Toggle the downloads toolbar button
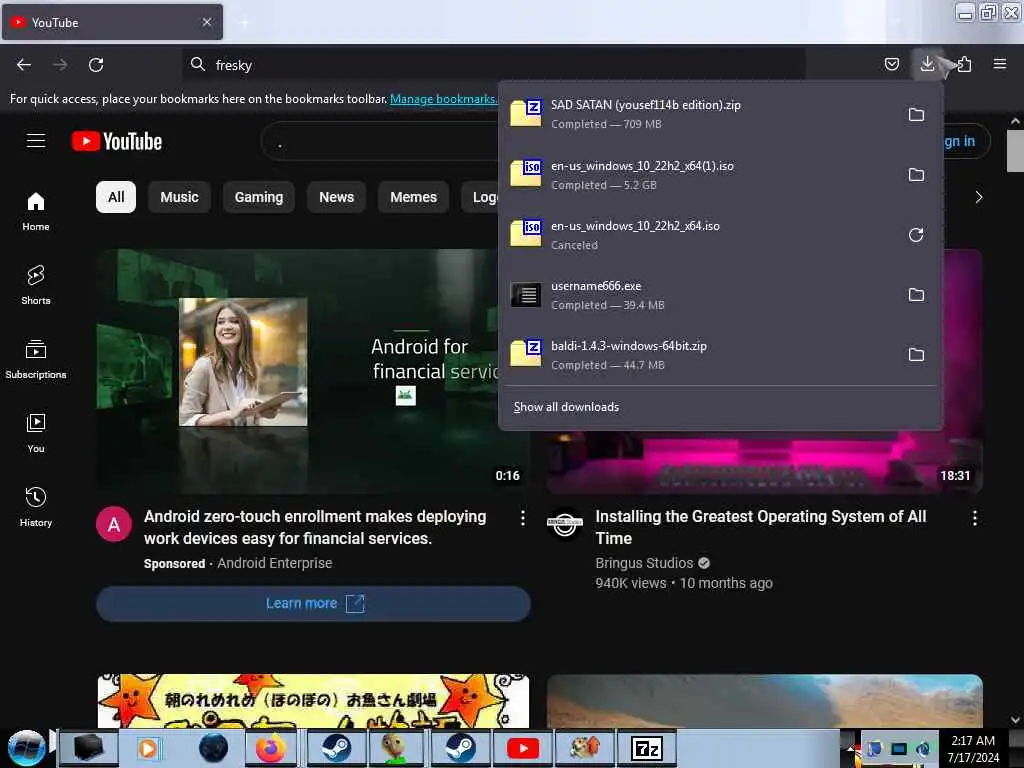Viewport: 1024px width, 768px height. point(927,64)
